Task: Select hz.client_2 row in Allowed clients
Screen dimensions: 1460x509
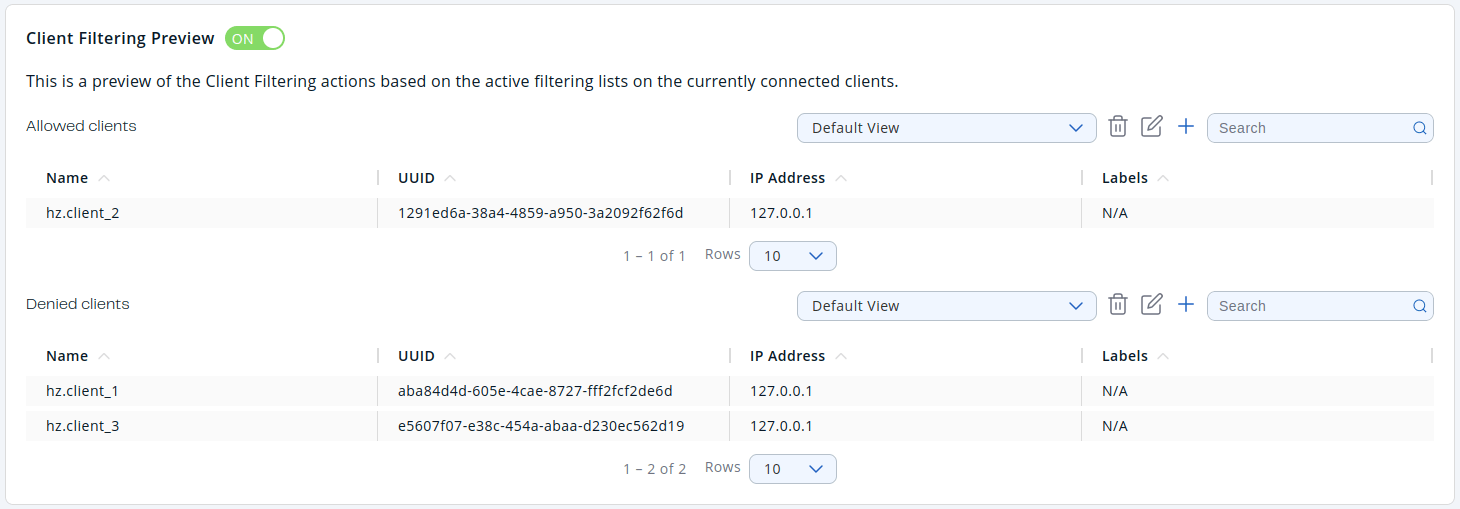Action: [83, 213]
